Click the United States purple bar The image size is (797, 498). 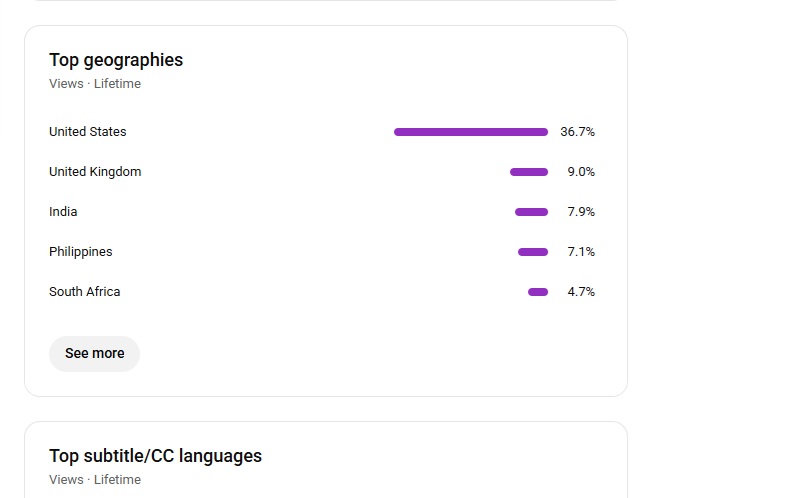point(470,132)
